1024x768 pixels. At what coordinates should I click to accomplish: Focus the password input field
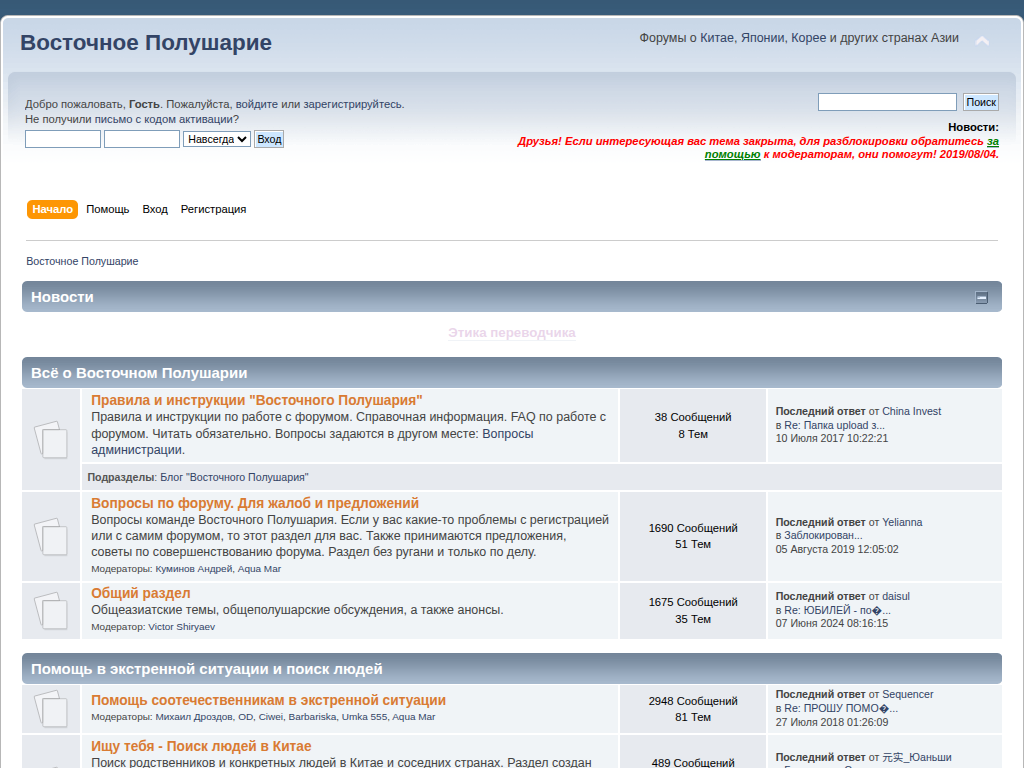coord(142,139)
